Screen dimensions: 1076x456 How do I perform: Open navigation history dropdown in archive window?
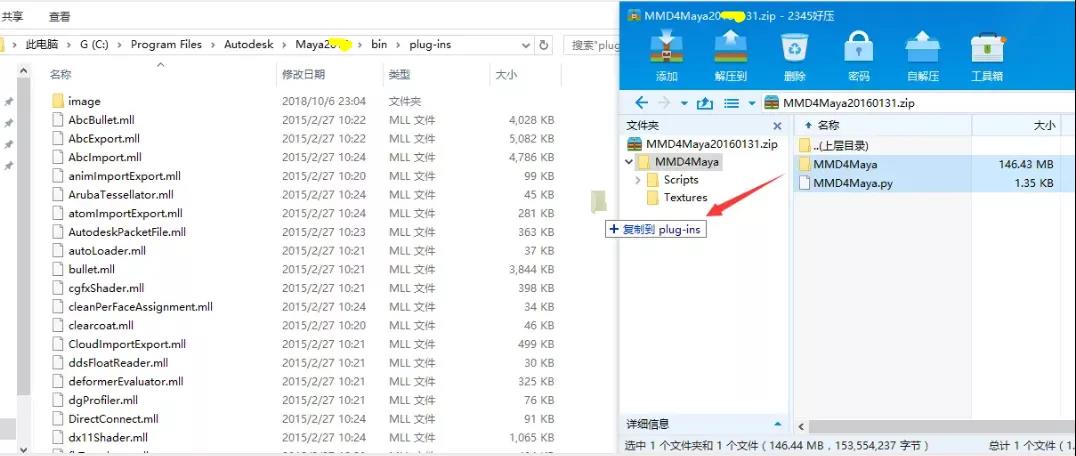coord(684,104)
